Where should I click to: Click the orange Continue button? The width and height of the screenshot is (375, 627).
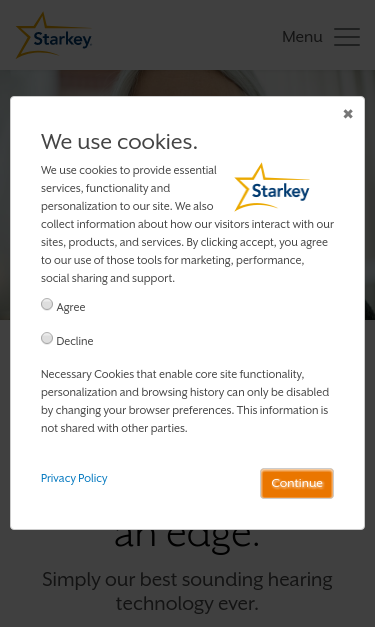297,483
